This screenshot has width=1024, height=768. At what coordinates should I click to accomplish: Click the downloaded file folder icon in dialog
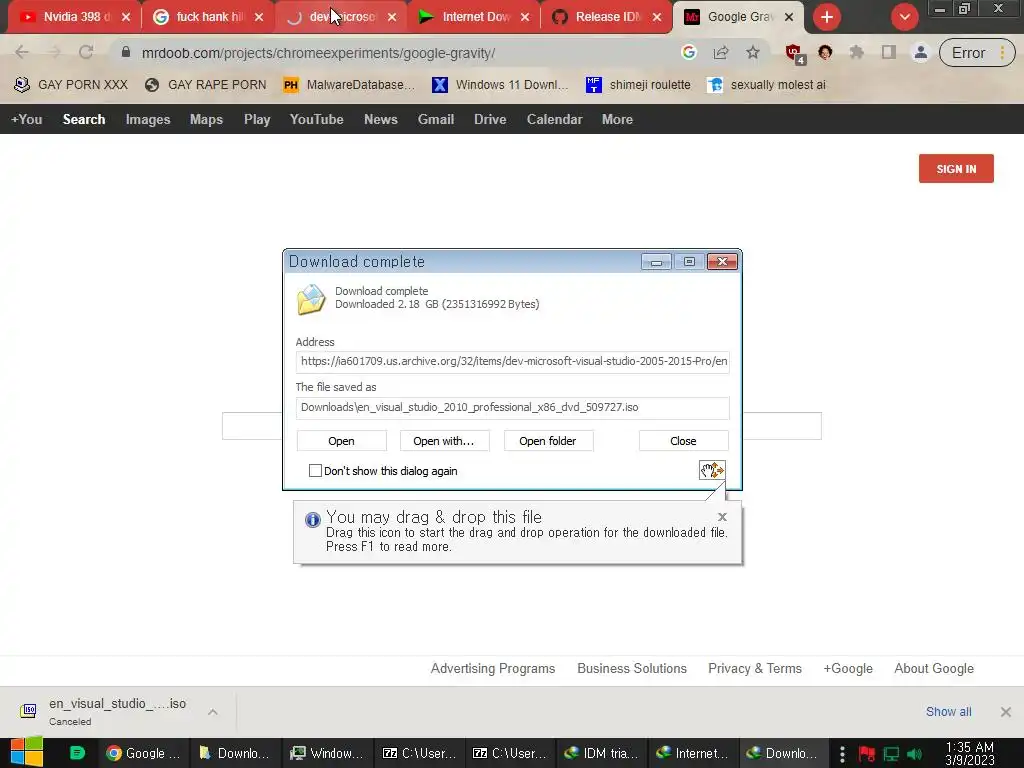311,299
